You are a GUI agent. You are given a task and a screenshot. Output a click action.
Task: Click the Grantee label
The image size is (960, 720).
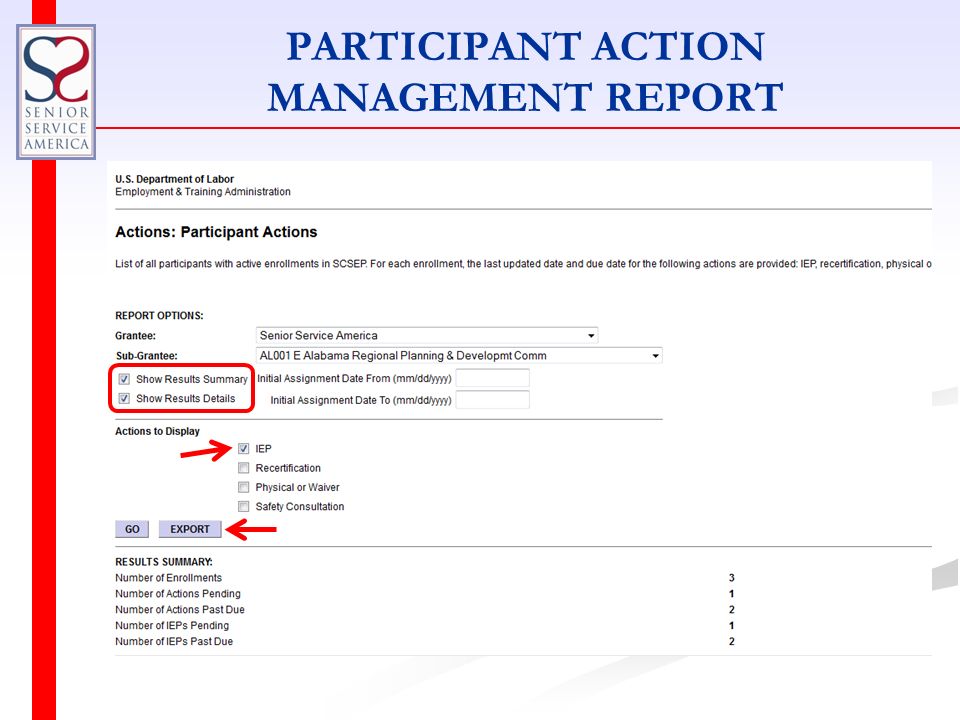click(x=135, y=336)
